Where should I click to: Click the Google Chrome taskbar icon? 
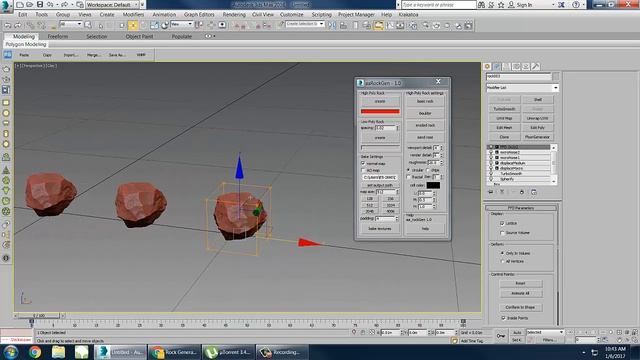35,352
